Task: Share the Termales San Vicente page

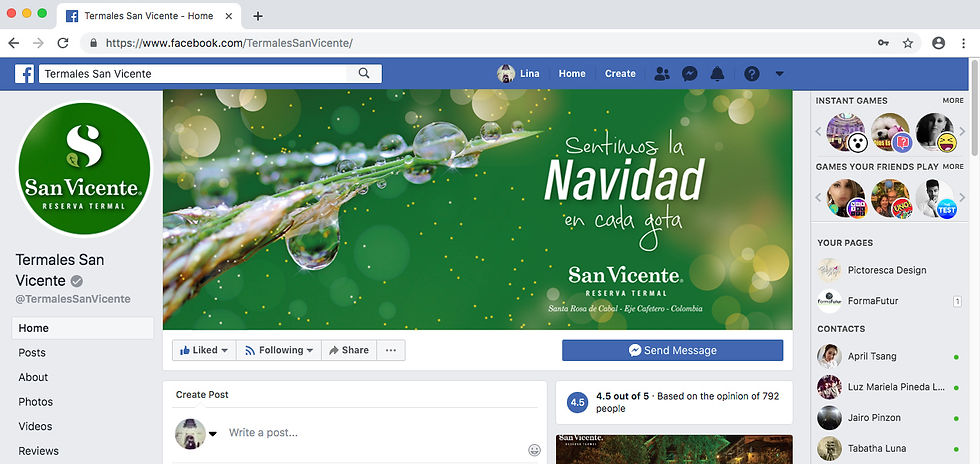Action: (x=349, y=350)
